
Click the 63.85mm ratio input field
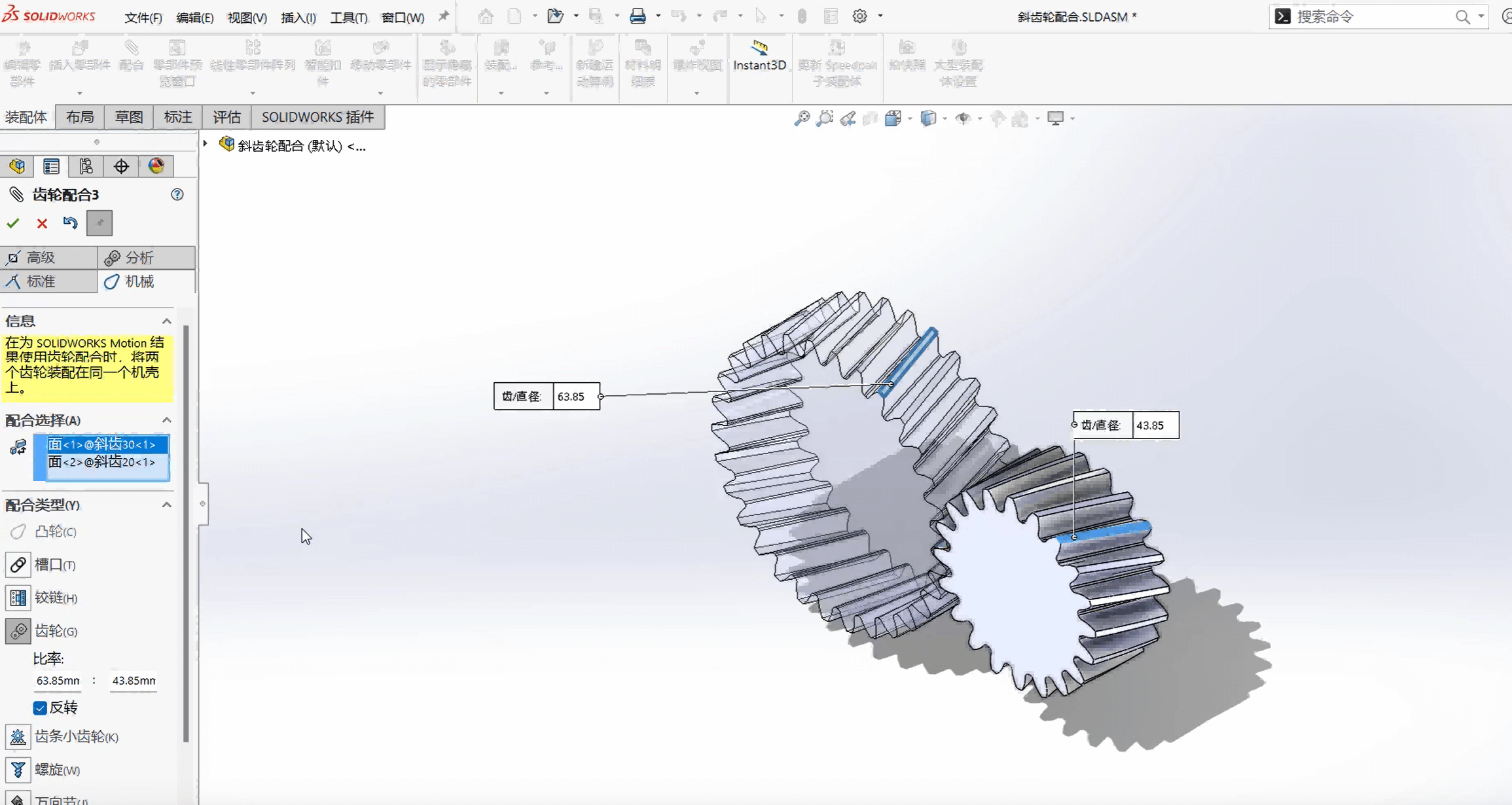coord(58,681)
